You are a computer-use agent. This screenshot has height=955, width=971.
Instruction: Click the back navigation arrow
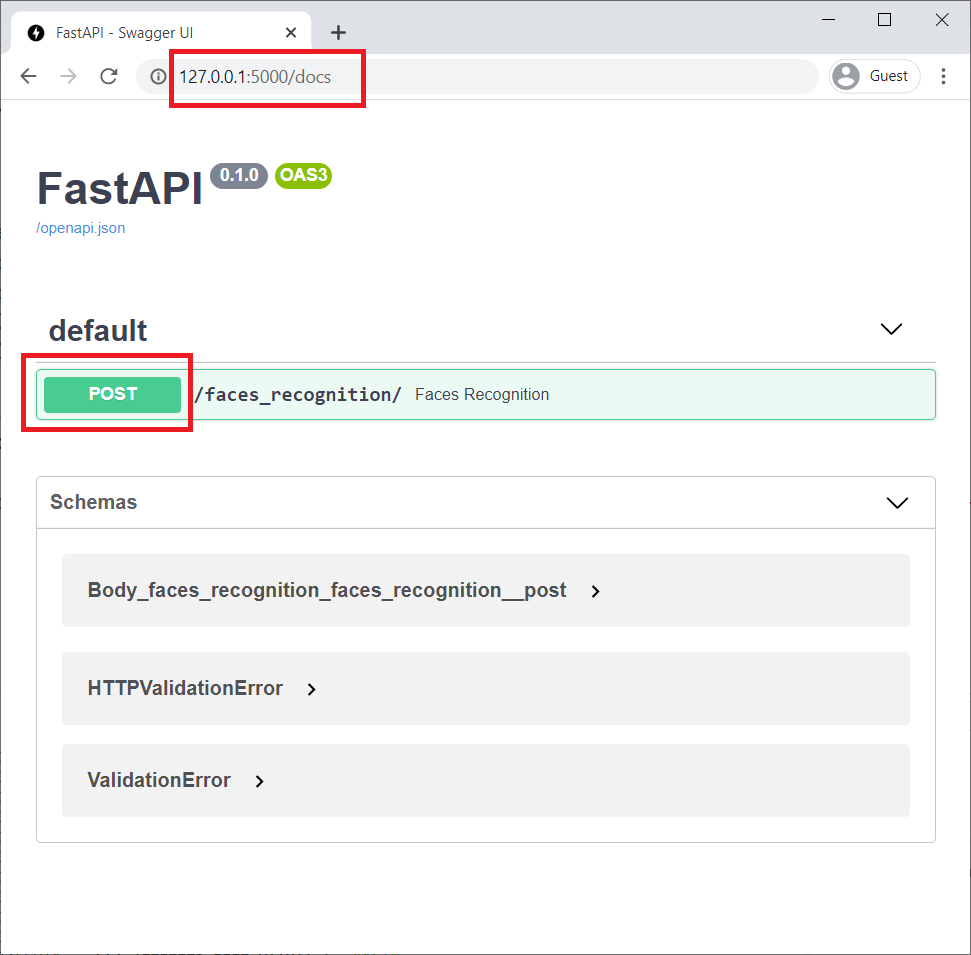[28, 75]
